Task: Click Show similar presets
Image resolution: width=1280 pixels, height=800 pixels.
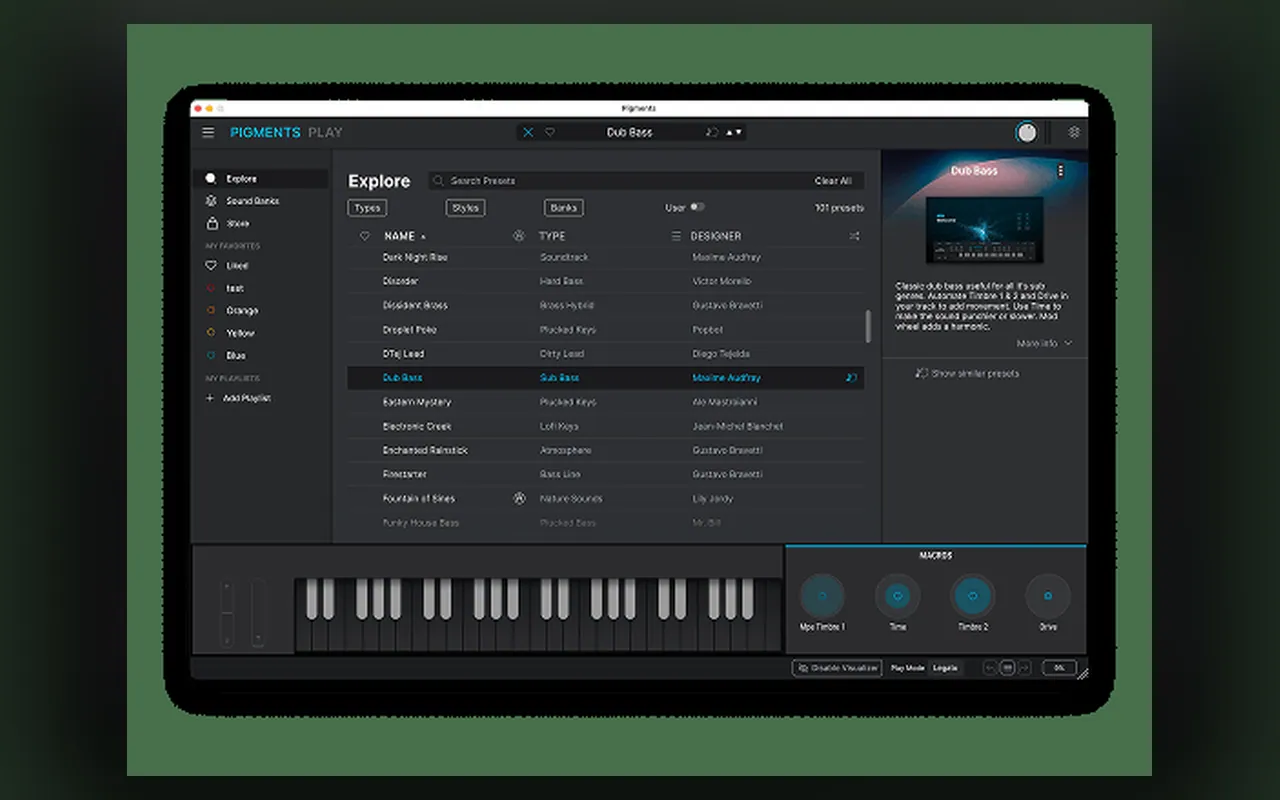Action: point(967,373)
